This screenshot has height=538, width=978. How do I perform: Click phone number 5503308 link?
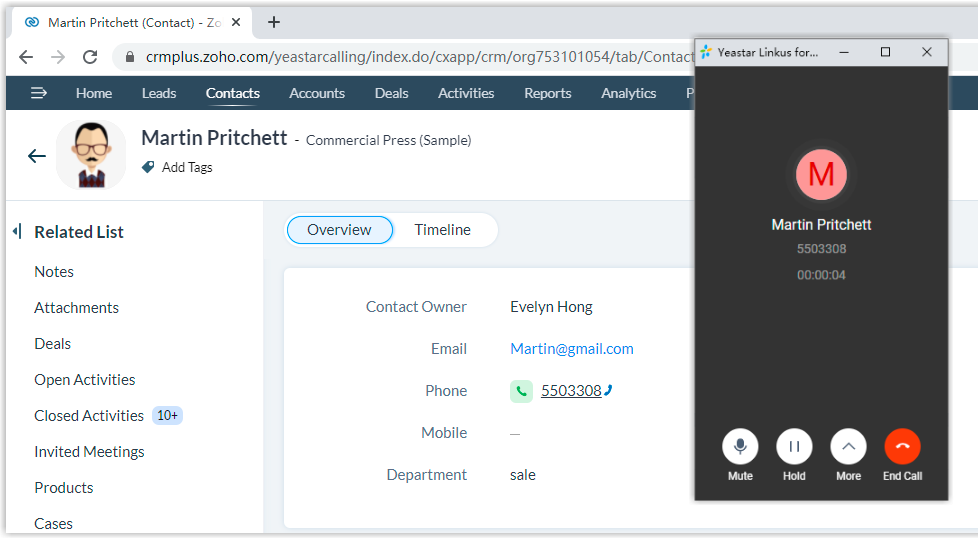pos(571,391)
